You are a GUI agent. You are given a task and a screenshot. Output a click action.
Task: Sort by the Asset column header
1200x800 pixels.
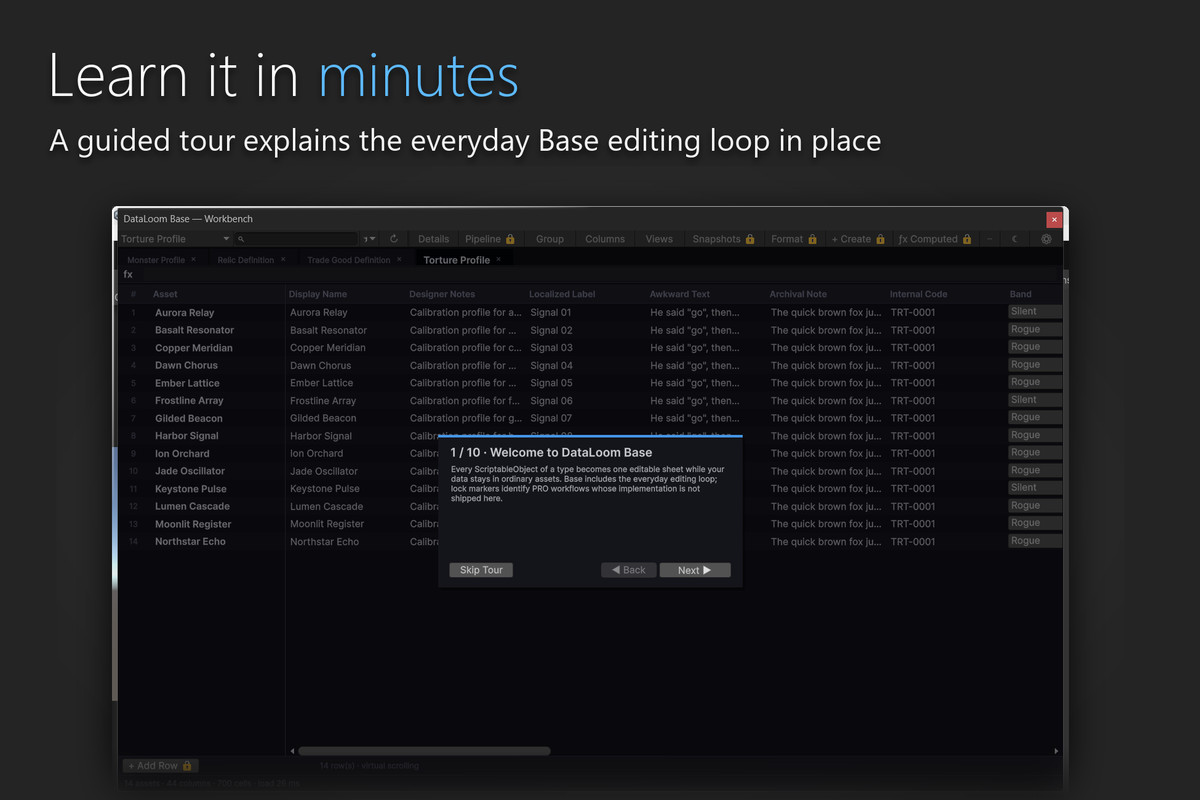click(165, 294)
